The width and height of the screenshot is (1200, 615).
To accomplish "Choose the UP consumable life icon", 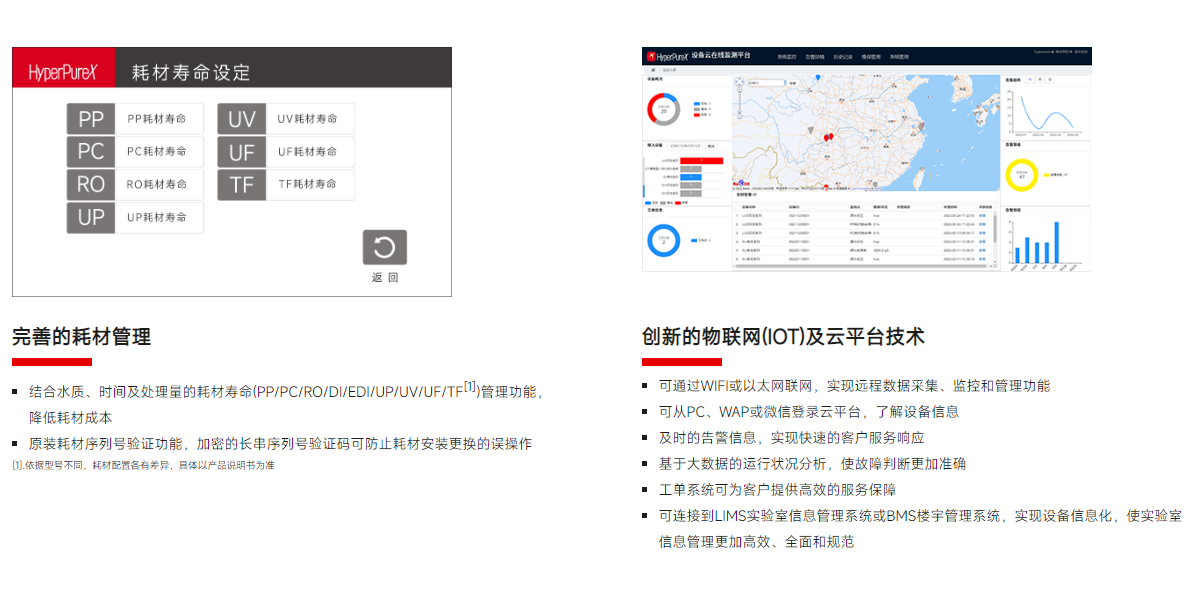I will point(91,218).
